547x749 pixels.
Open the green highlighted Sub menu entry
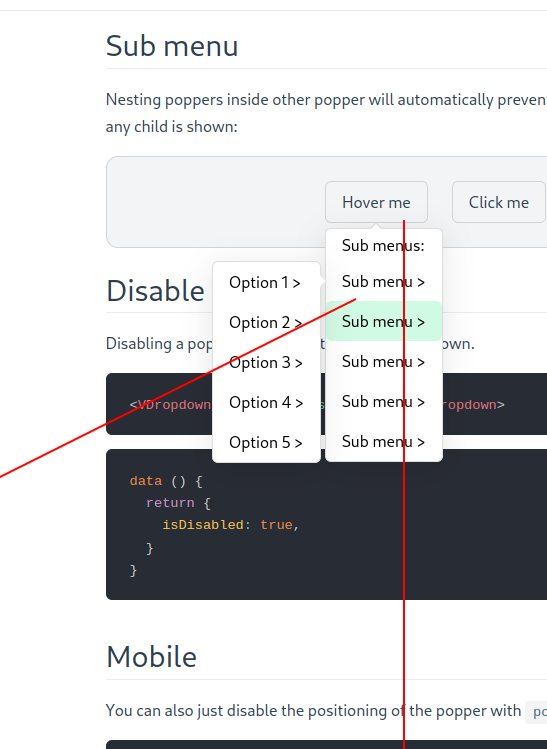[x=384, y=321]
